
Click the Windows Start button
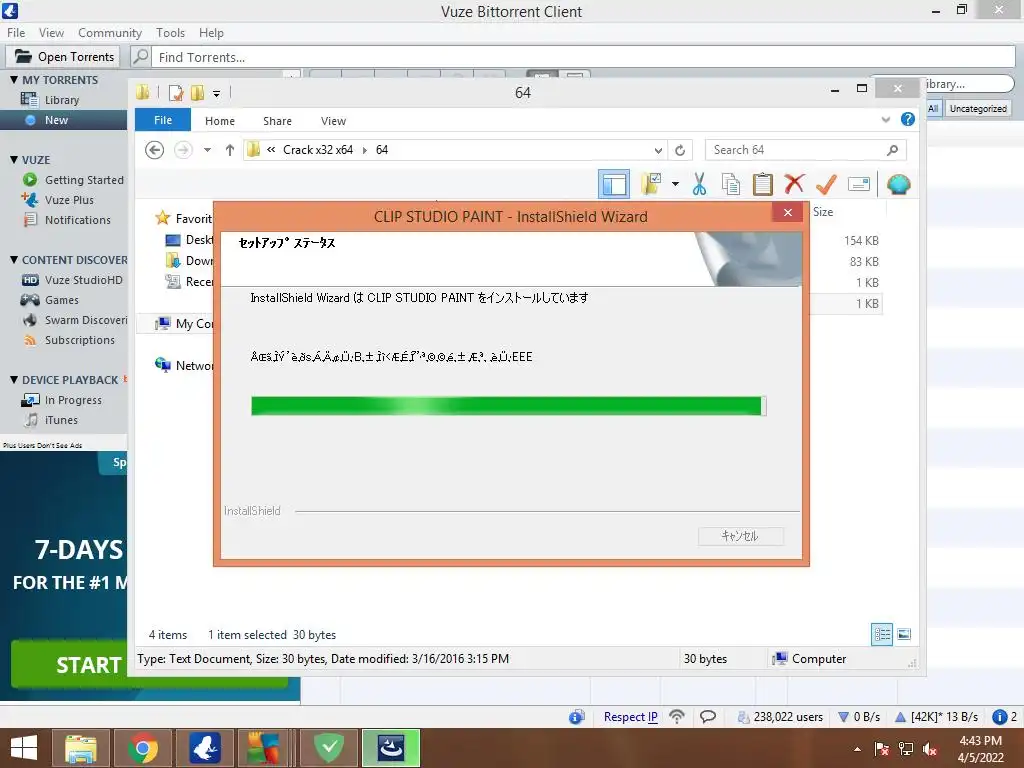tap(24, 748)
